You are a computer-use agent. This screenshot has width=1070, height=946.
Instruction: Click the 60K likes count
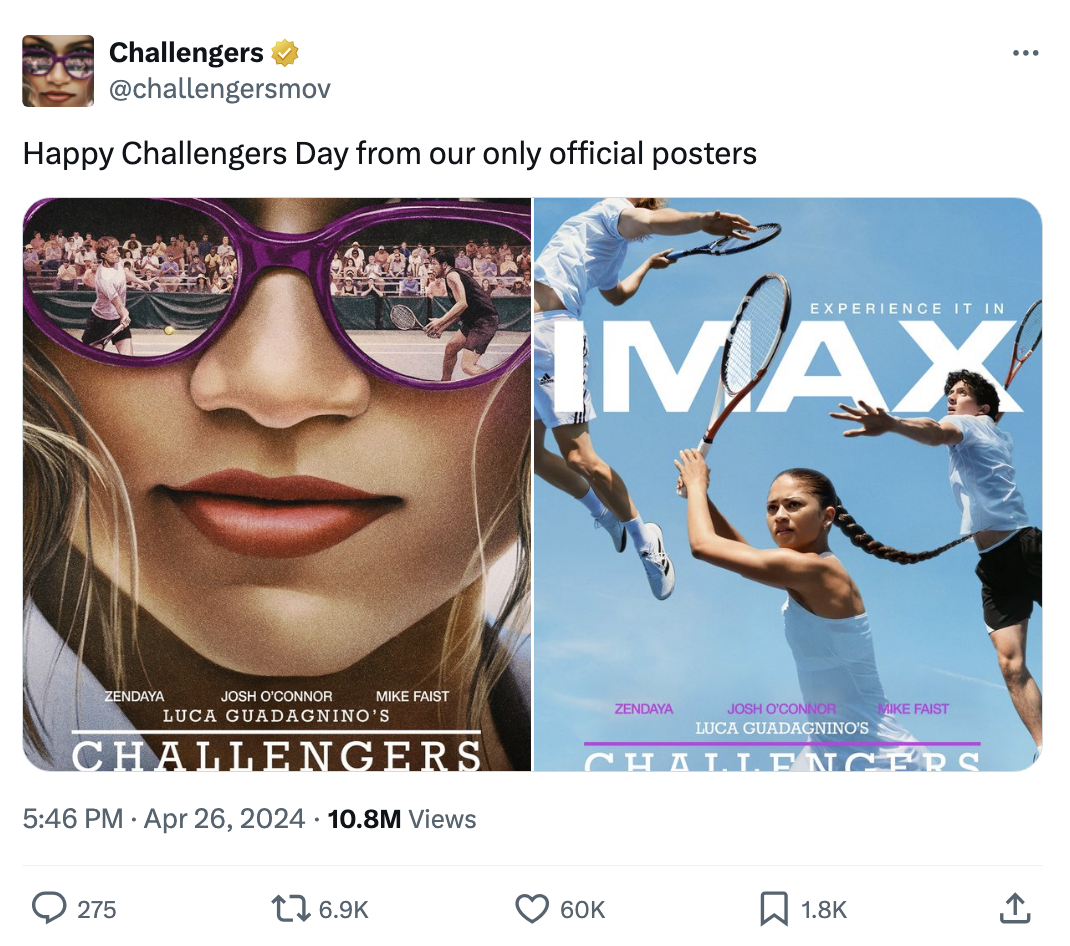click(x=582, y=910)
